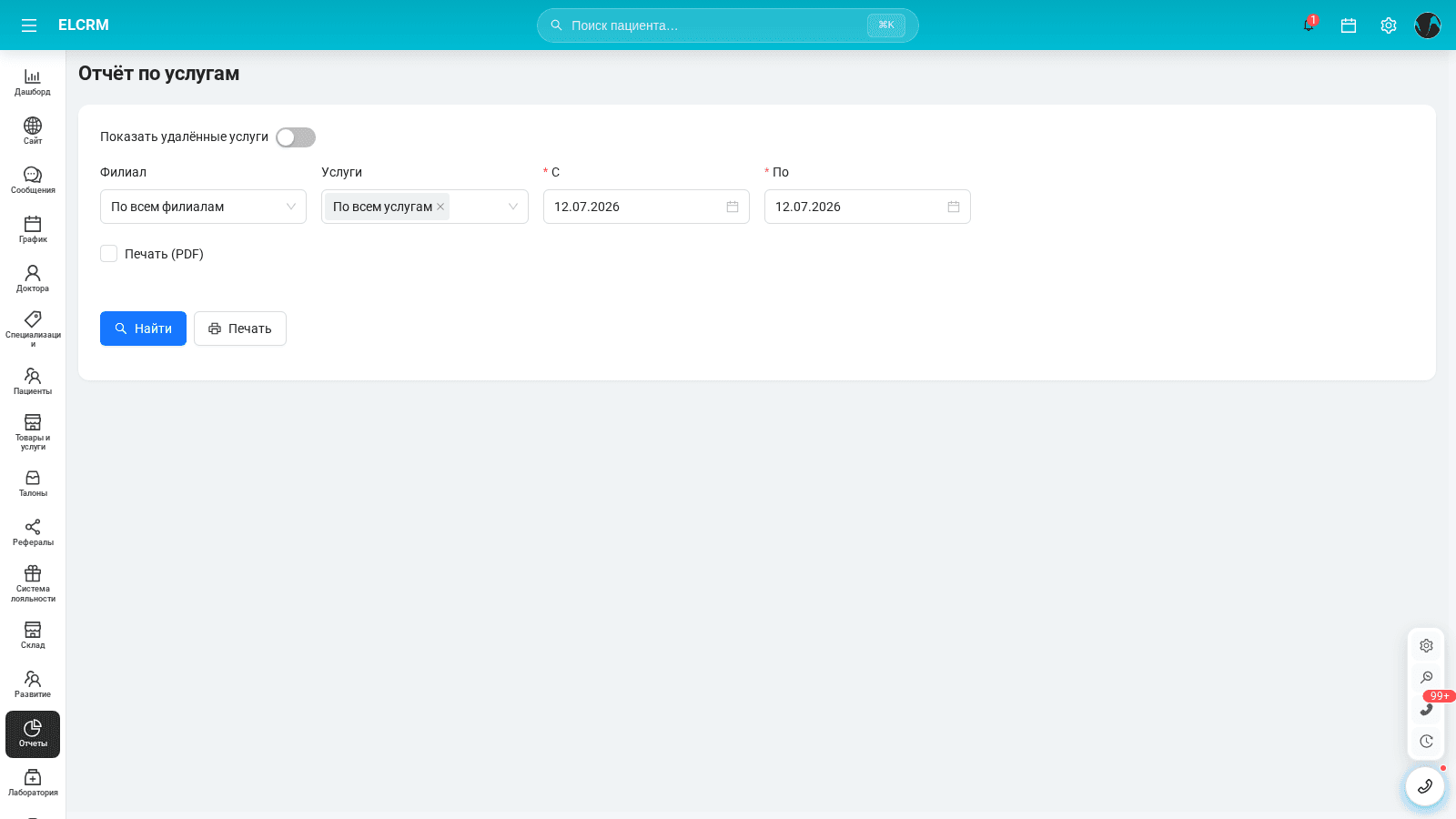Open Сообщения in the sidebar
The height and width of the screenshot is (819, 1456).
[33, 180]
